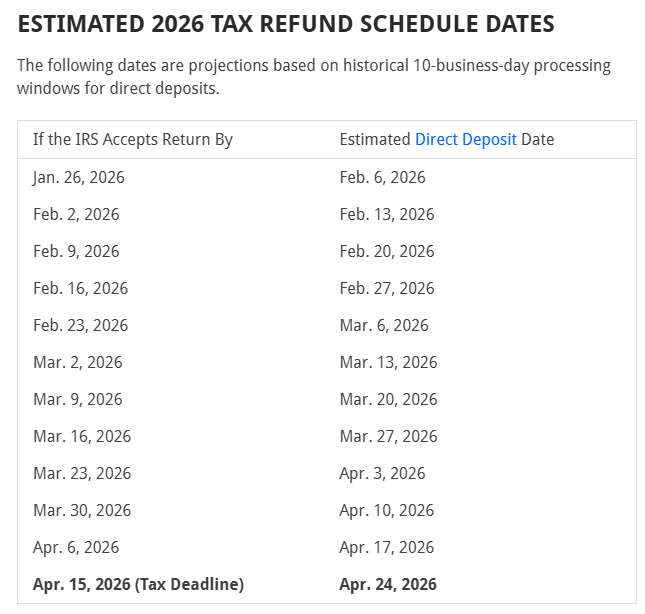Screen dimensions: 645x614
Task: Select the Apr. 6, 2026 acceptance date
Action: click(x=76, y=547)
